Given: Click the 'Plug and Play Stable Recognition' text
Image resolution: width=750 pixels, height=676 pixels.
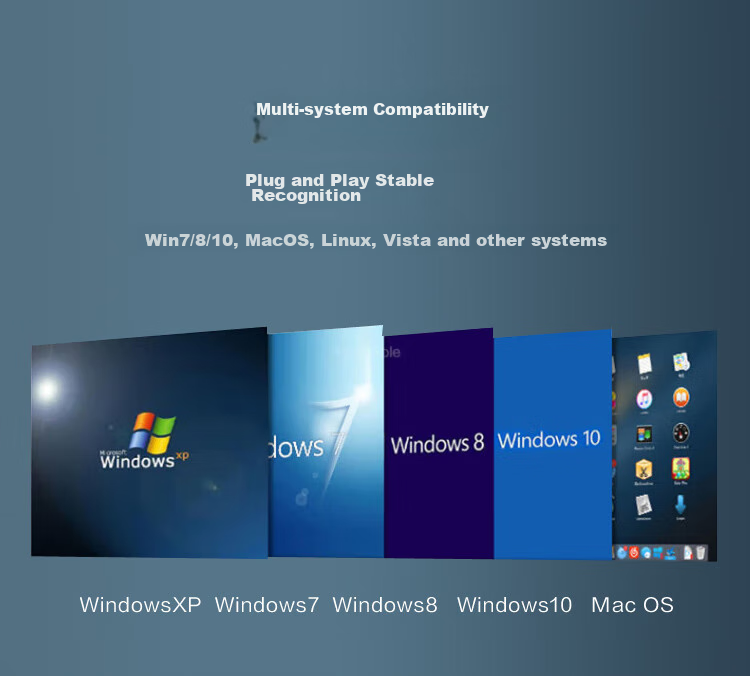Looking at the screenshot, I should [340, 188].
